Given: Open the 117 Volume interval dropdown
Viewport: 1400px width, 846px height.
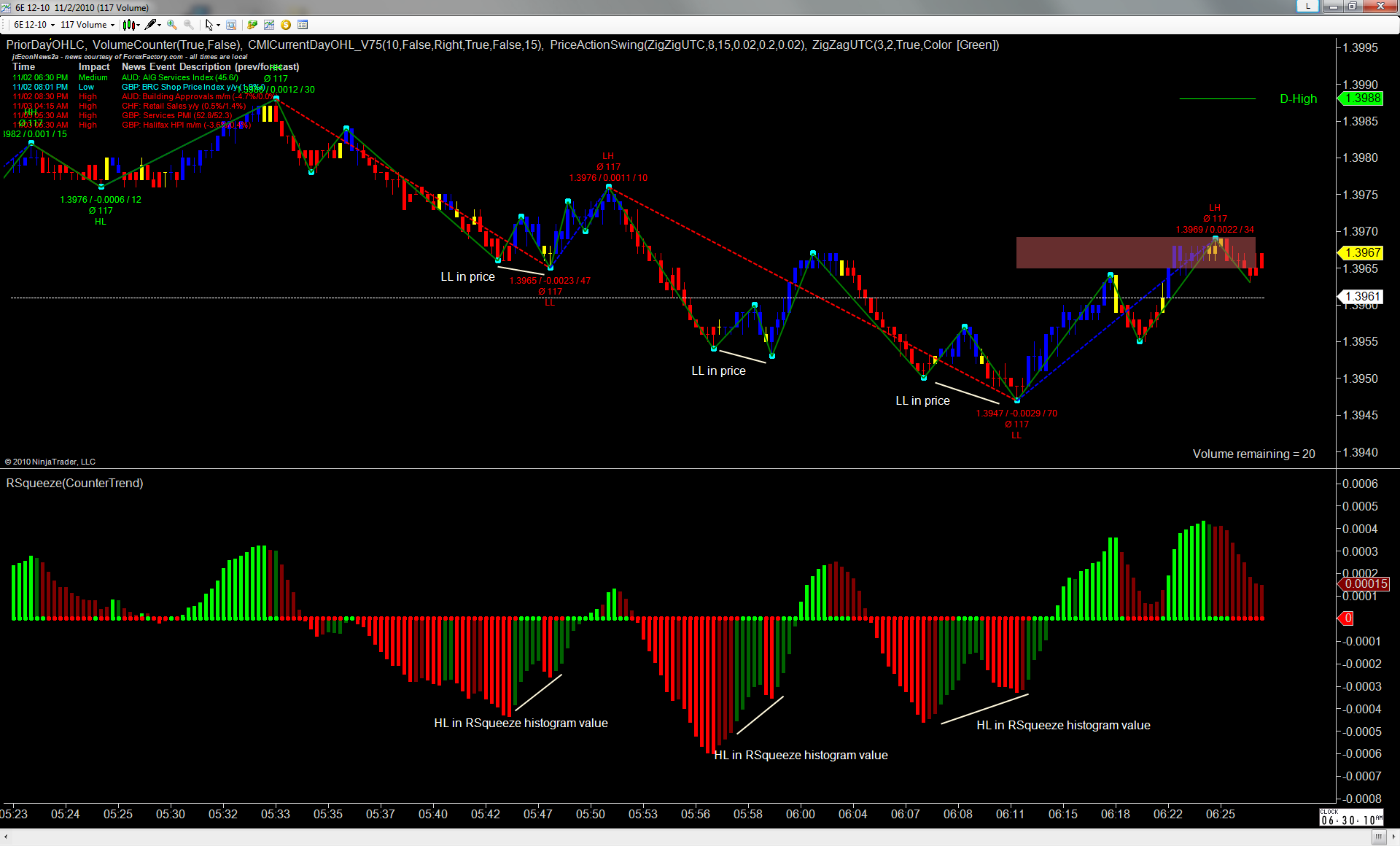Looking at the screenshot, I should click(87, 25).
